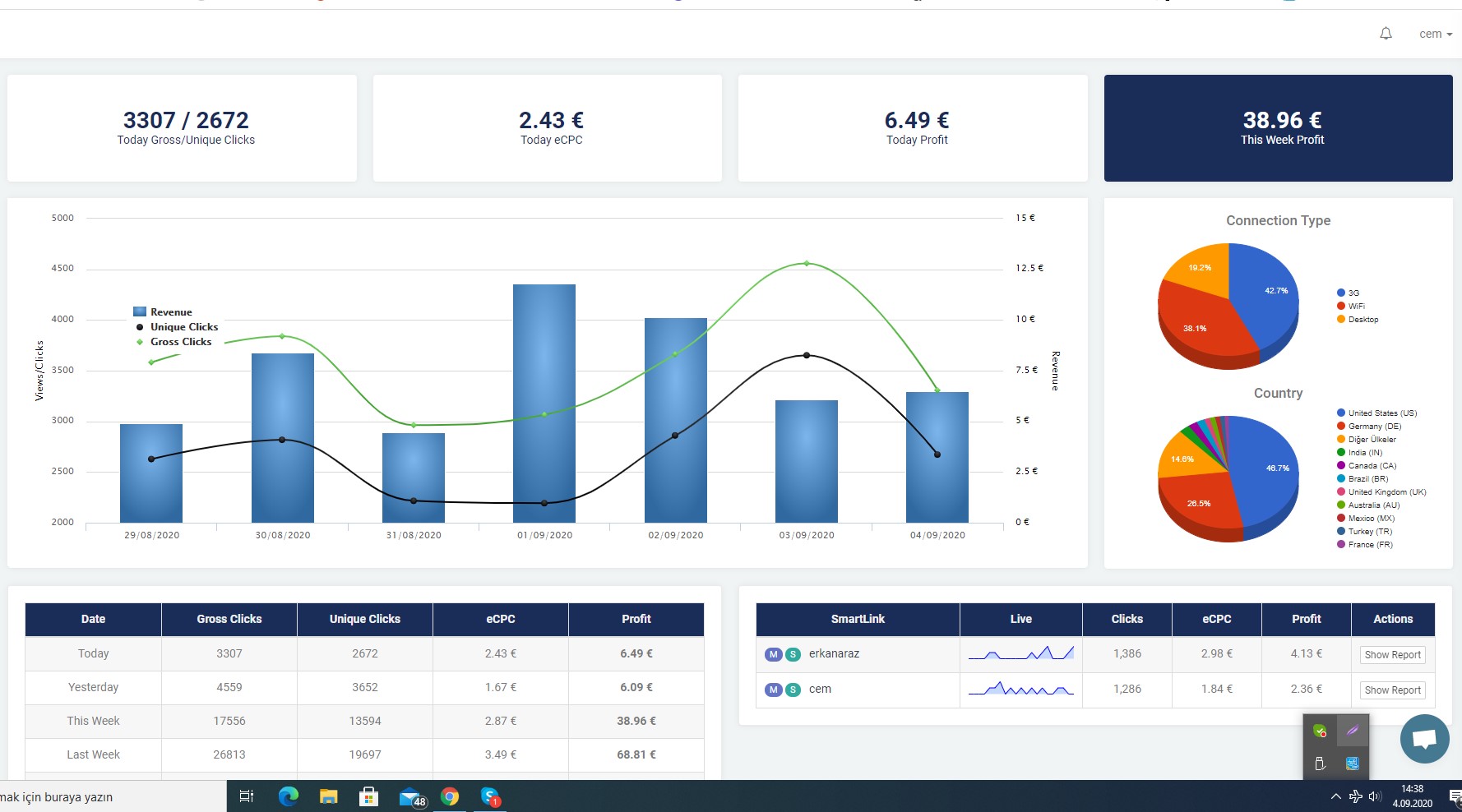Viewport: 1462px width, 812px height.
Task: Click the M badge beside erkanaraz
Action: [773, 654]
